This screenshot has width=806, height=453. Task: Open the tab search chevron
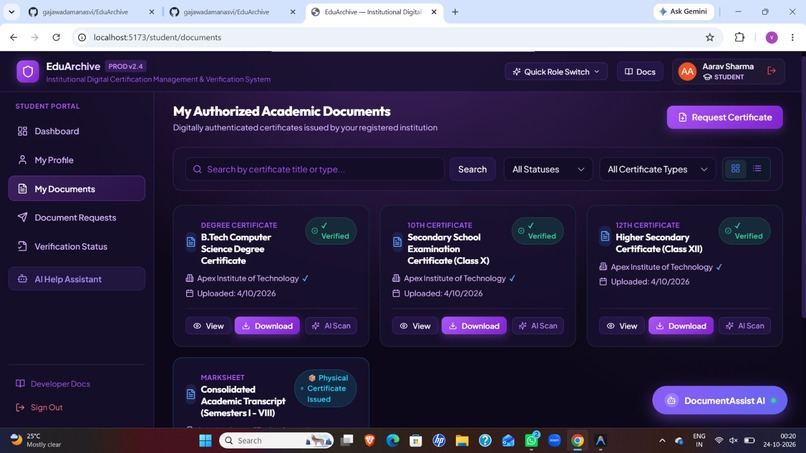click(x=11, y=11)
